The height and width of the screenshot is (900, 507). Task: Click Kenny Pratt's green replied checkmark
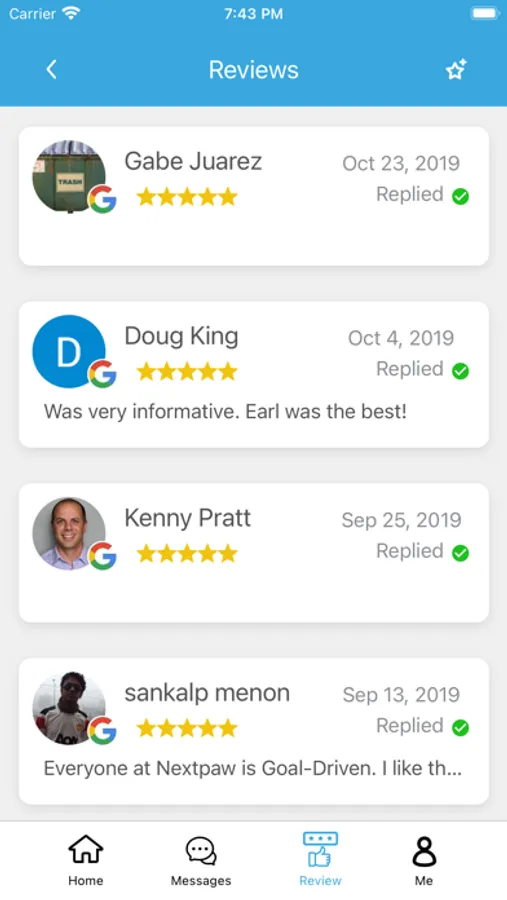(460, 553)
